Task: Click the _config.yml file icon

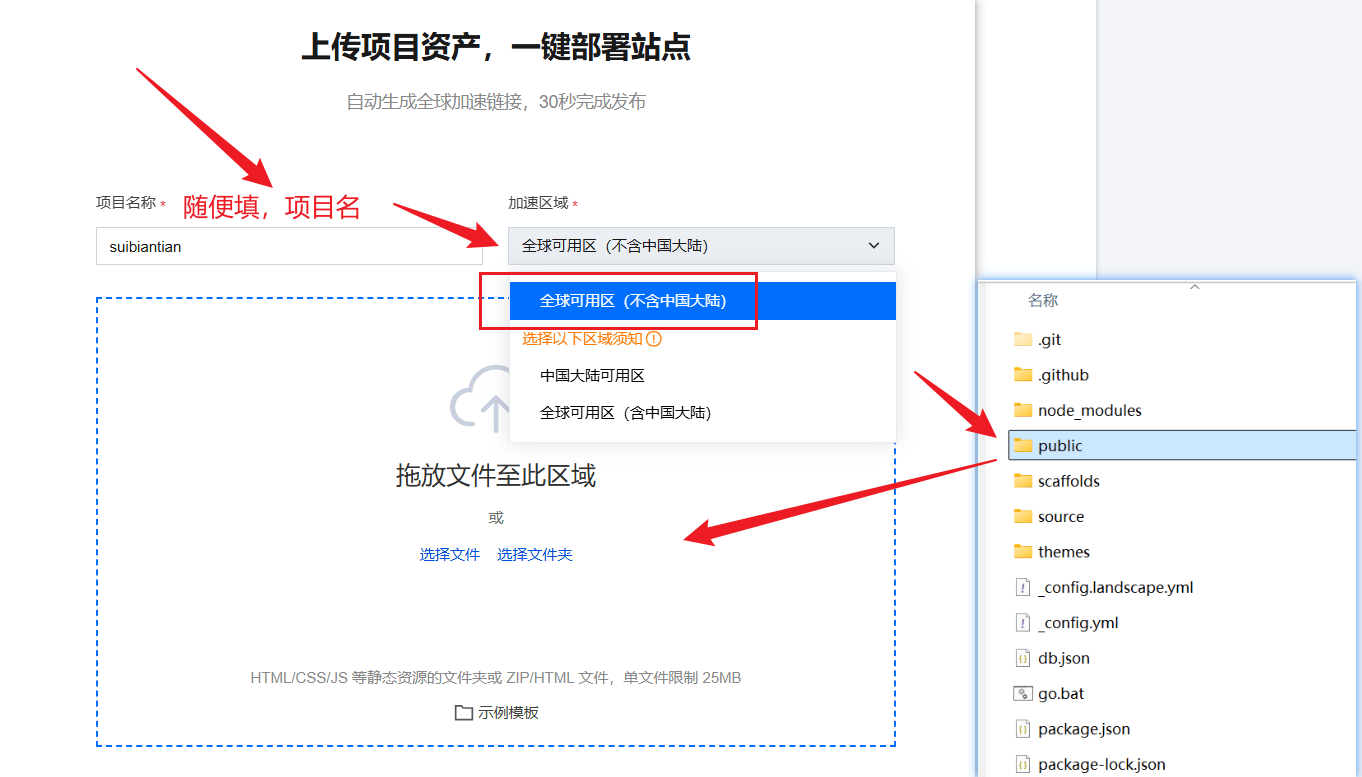Action: coord(1022,623)
